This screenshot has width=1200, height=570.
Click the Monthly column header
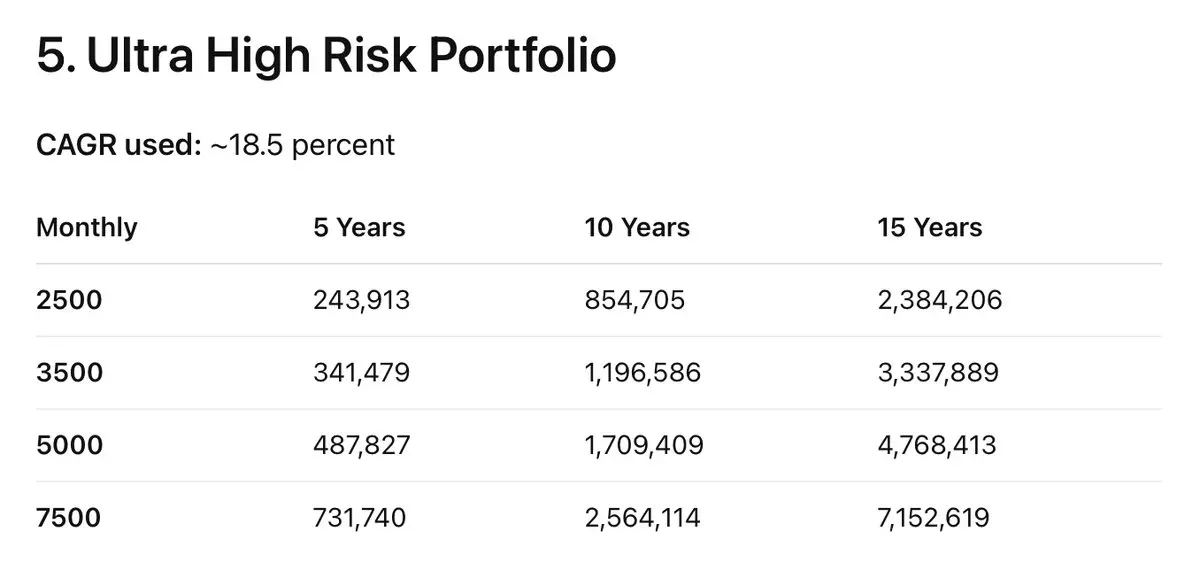pos(86,228)
